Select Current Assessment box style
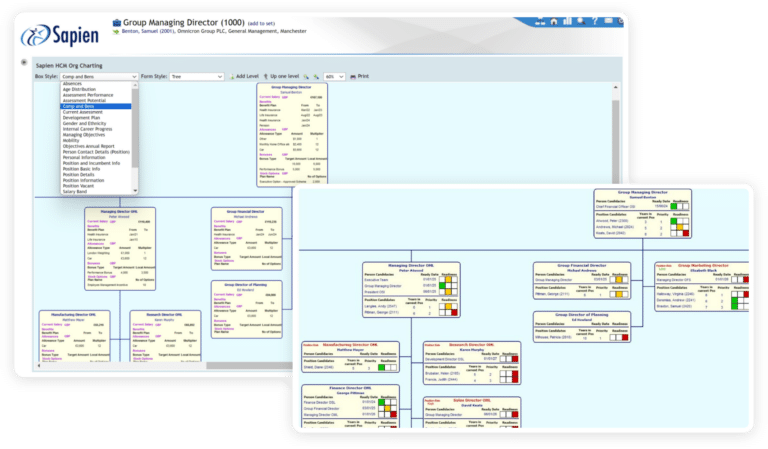This screenshot has width=768, height=449. pyautogui.click(x=96, y=112)
